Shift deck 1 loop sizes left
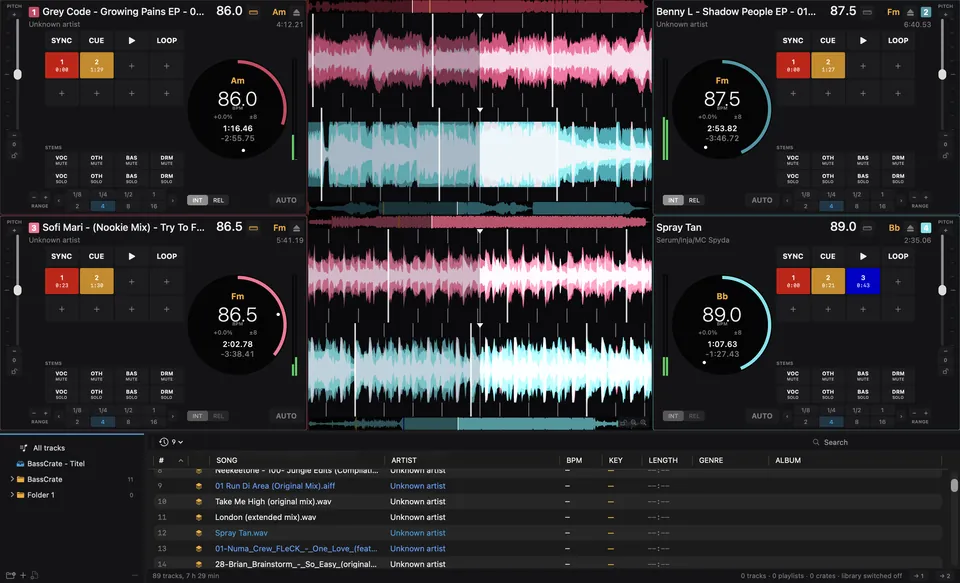The height and width of the screenshot is (583, 960). point(59,200)
